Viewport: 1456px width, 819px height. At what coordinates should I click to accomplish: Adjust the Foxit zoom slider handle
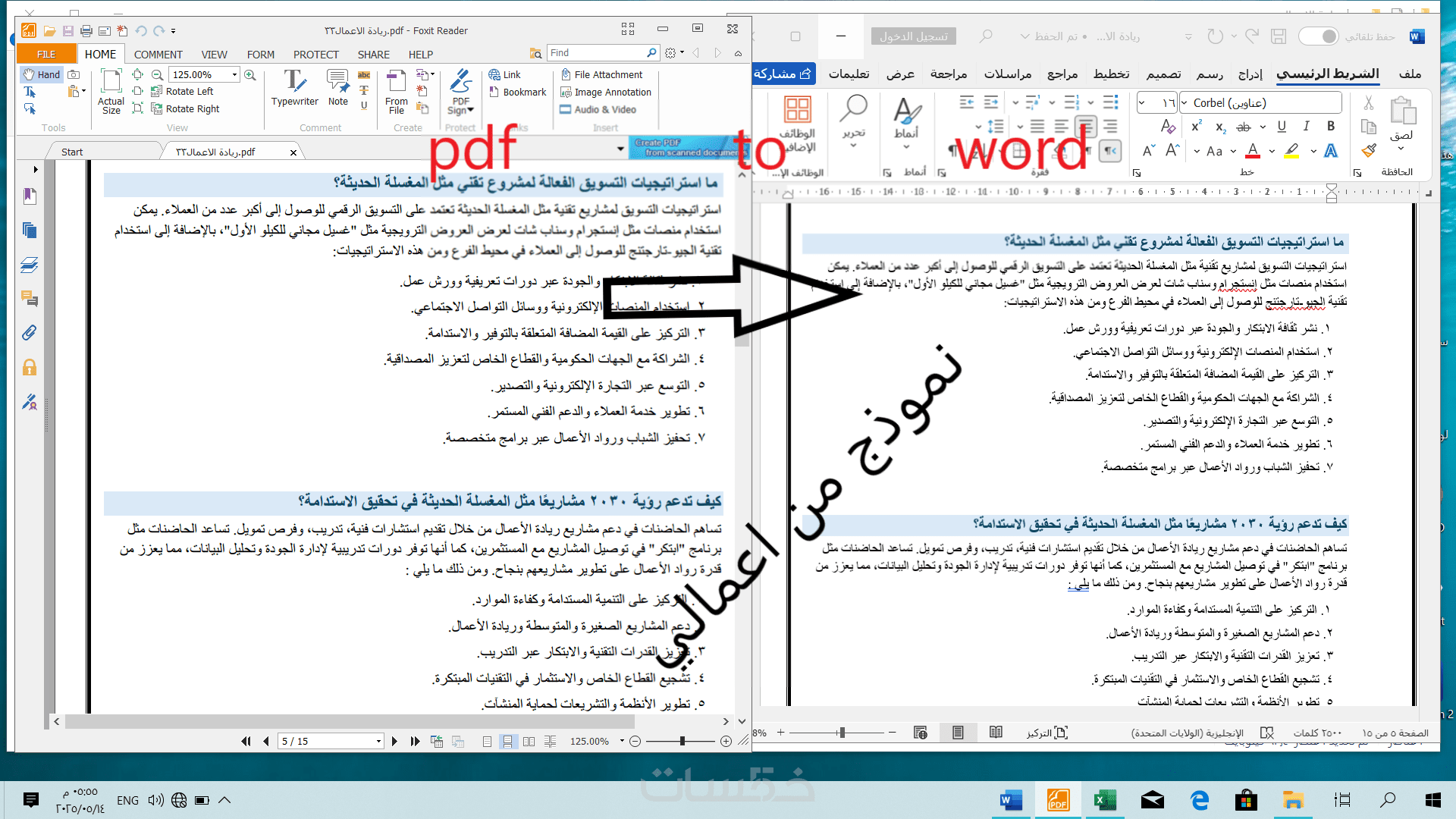(682, 742)
